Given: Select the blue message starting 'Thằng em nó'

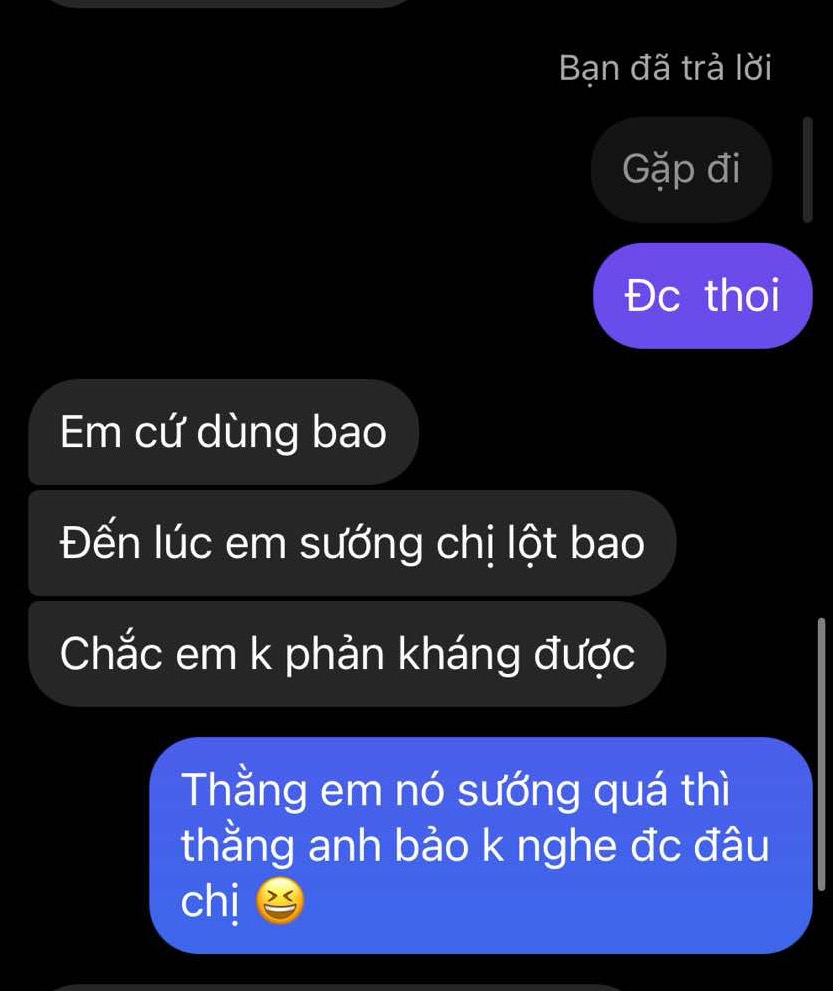Looking at the screenshot, I should [x=480, y=845].
